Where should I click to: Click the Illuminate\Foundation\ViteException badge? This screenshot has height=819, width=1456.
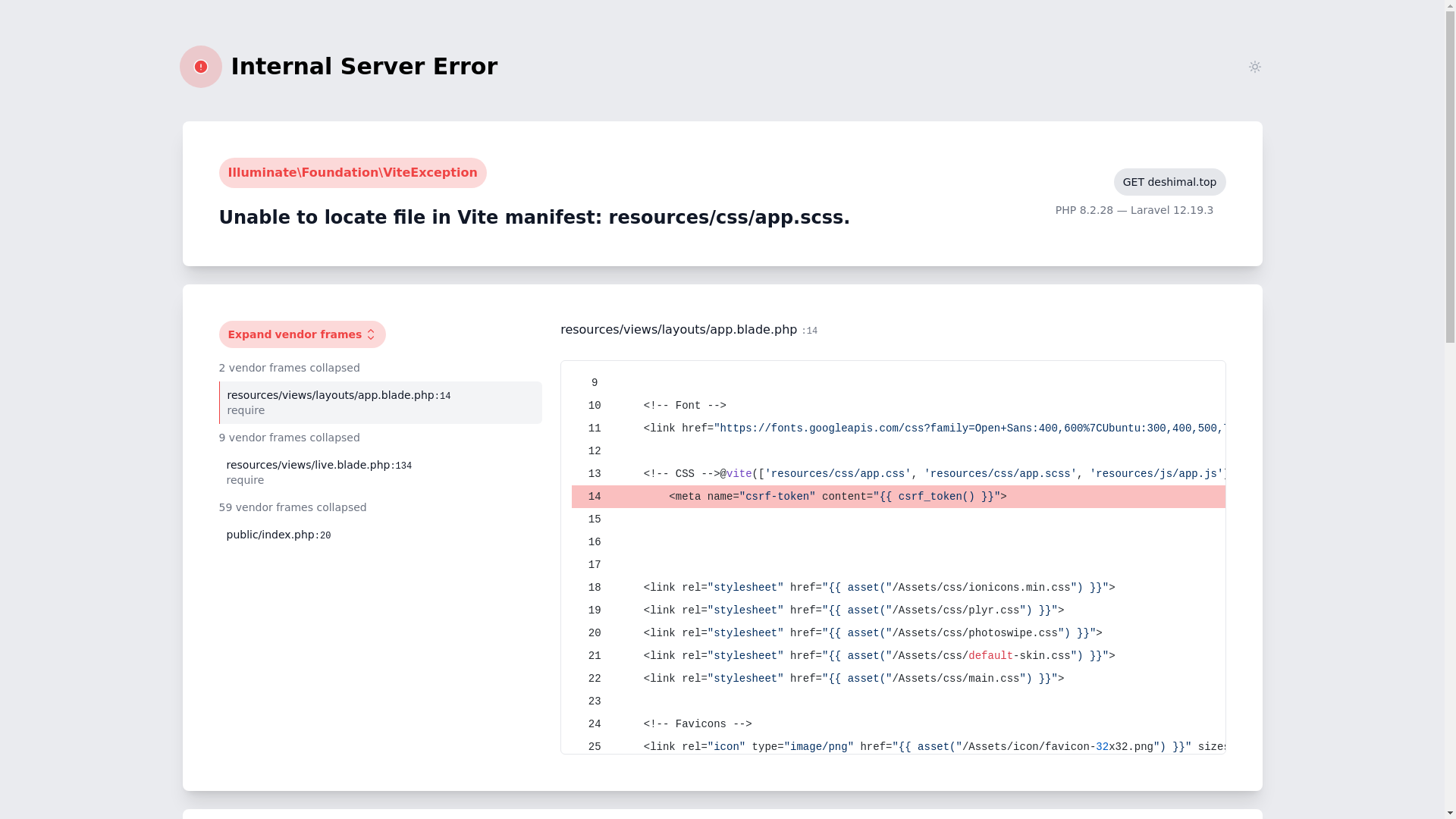(353, 173)
